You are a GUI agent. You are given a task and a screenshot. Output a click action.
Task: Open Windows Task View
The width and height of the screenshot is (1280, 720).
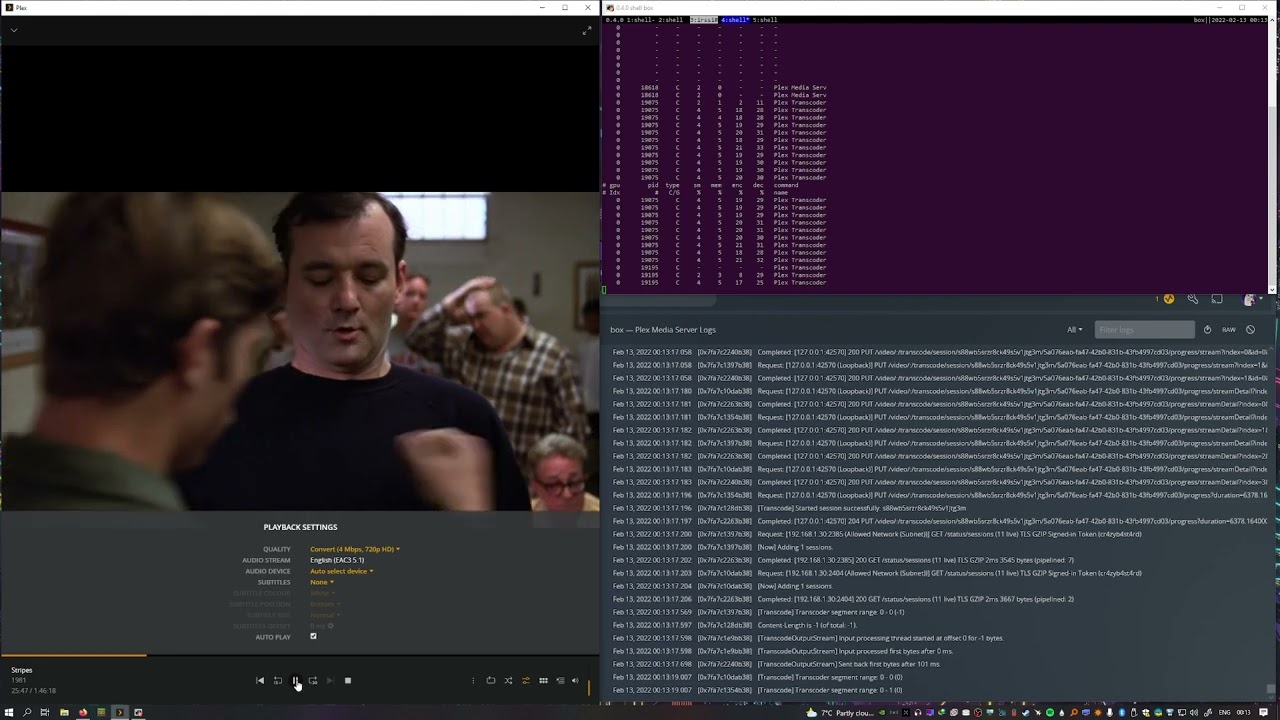(45, 712)
